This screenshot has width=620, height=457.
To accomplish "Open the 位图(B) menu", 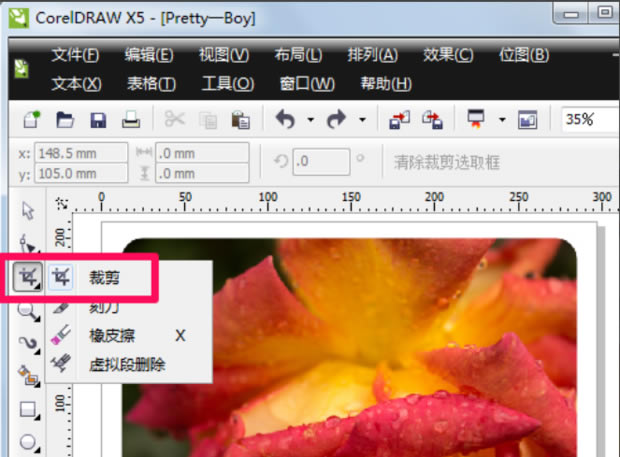I will click(x=524, y=55).
